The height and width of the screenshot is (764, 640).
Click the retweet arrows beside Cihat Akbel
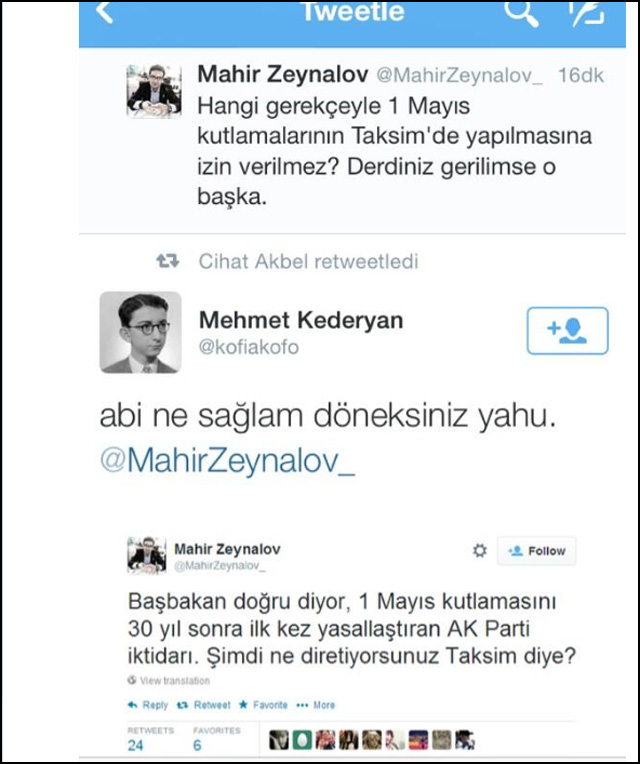[x=168, y=262]
